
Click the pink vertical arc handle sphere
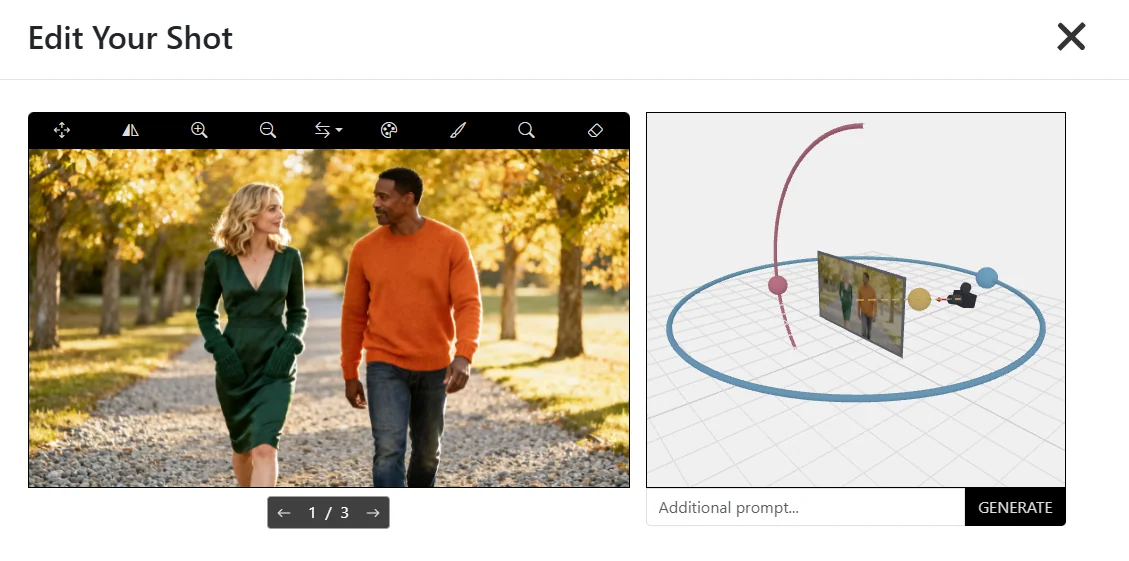click(x=778, y=285)
